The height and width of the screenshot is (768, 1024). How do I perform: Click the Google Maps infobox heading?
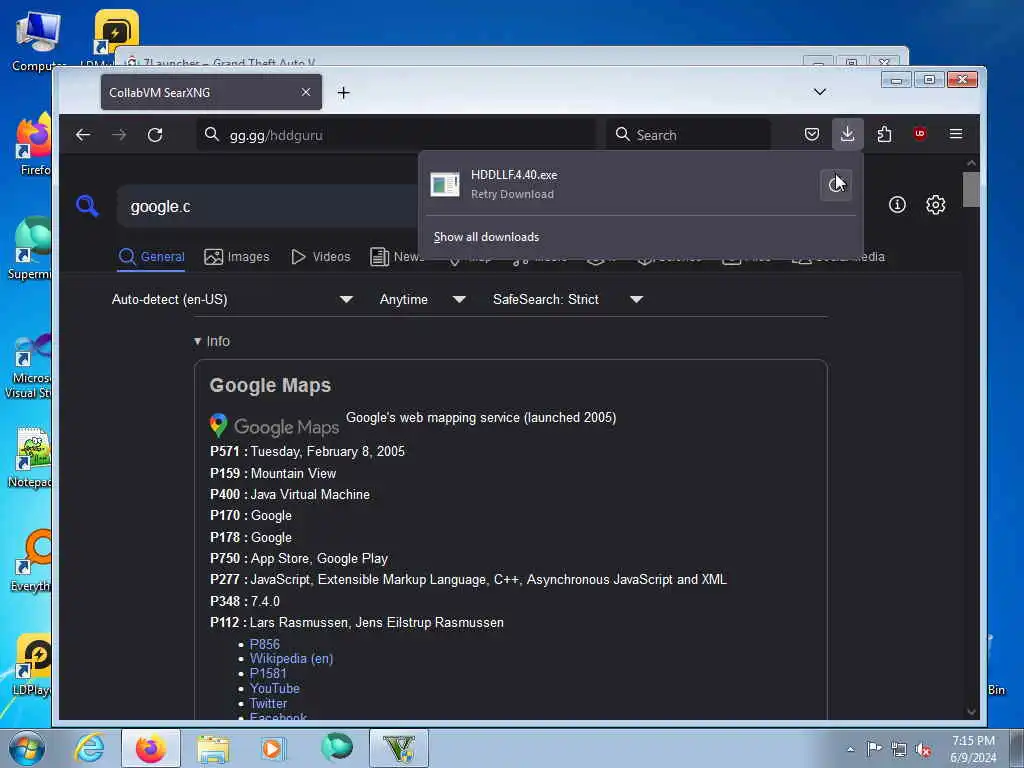(x=270, y=386)
